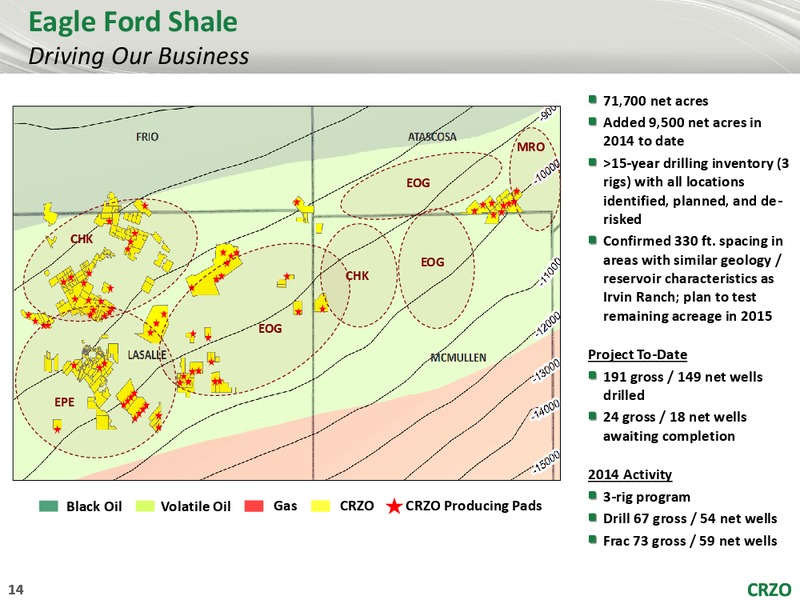The height and width of the screenshot is (600, 800).
Task: Click the MCMULLEN county label on map
Action: pos(458,358)
